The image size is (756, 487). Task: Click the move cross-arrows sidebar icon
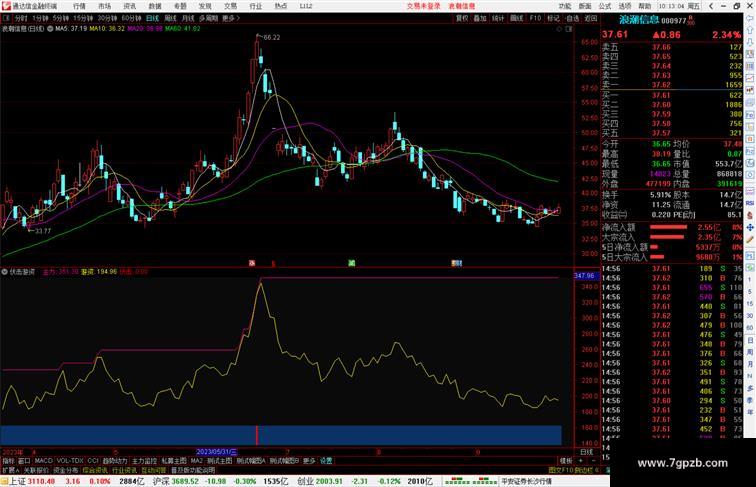(x=750, y=227)
